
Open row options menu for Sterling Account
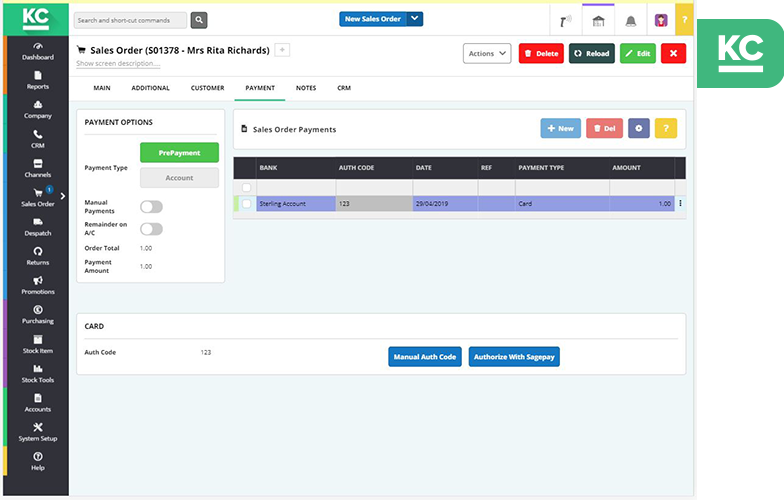click(x=680, y=204)
